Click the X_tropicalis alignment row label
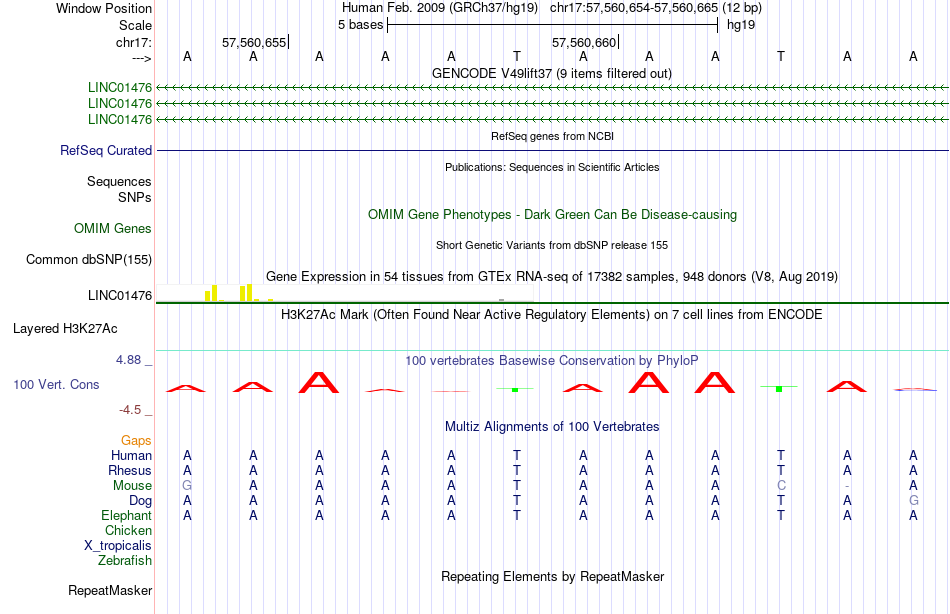Viewport: 950px width, 614px height. pyautogui.click(x=118, y=546)
